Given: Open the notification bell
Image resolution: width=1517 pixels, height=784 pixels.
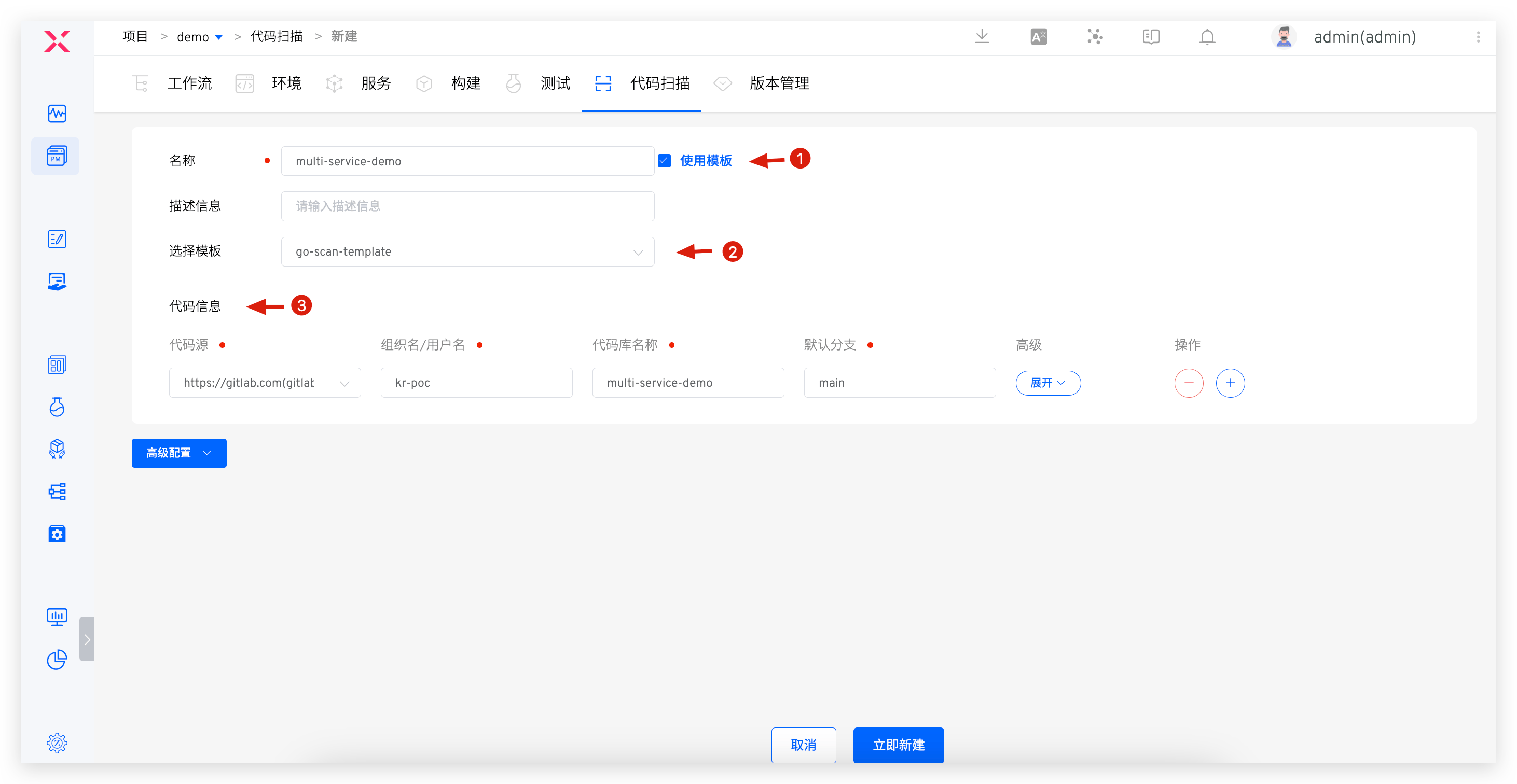Looking at the screenshot, I should (1207, 36).
